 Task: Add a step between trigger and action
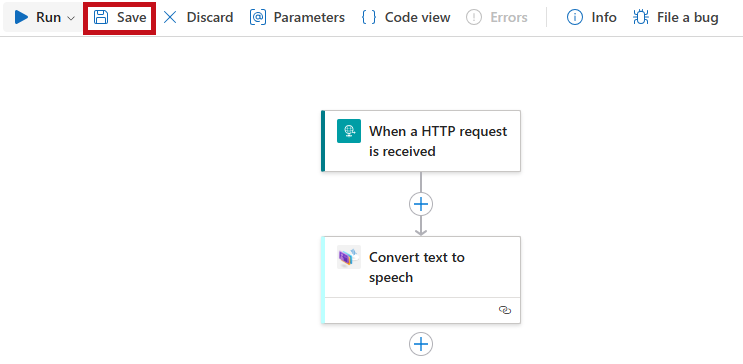421,204
